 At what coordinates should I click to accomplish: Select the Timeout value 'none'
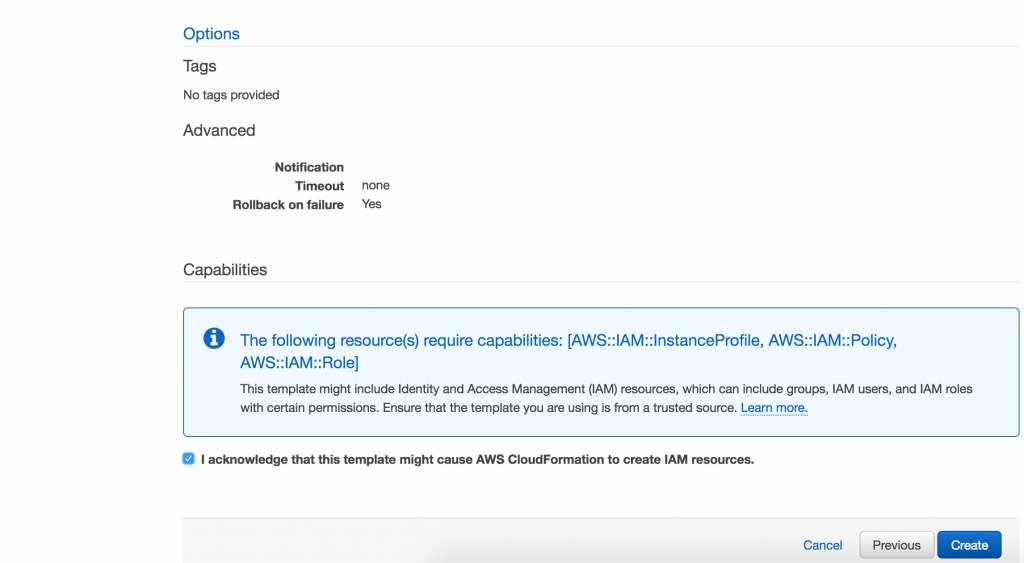click(376, 185)
